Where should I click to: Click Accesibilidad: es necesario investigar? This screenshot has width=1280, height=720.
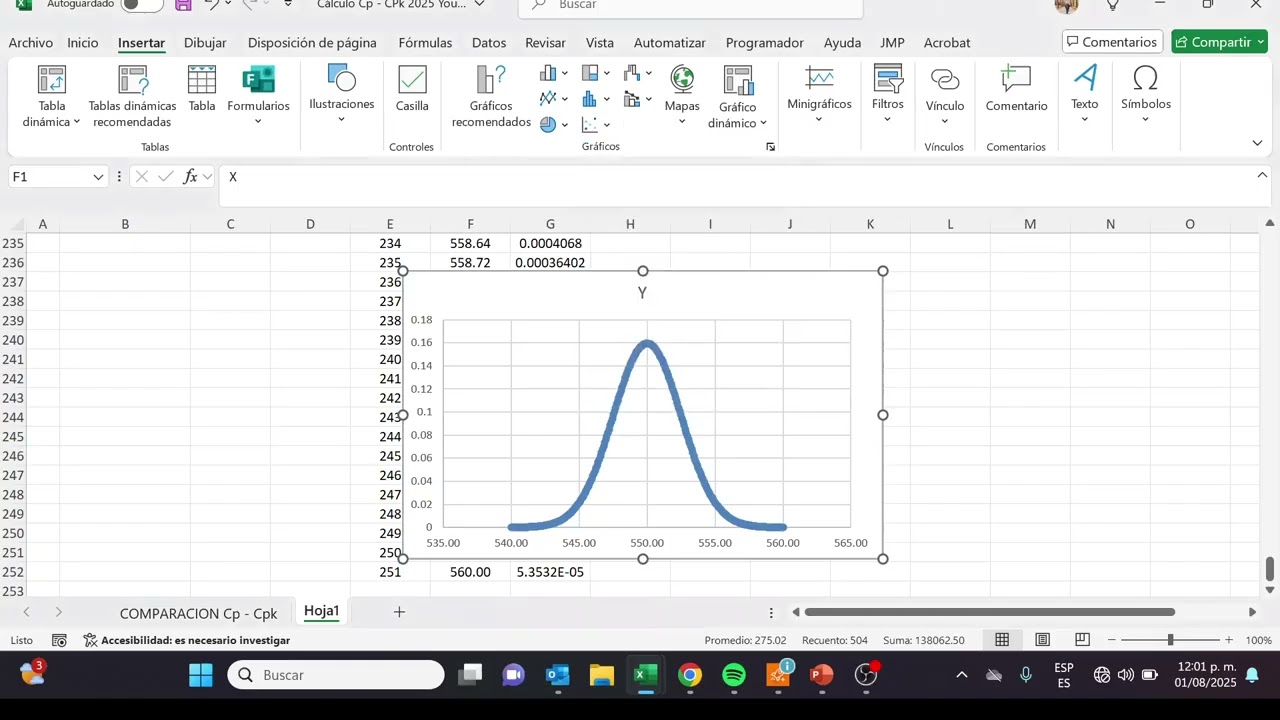187,640
